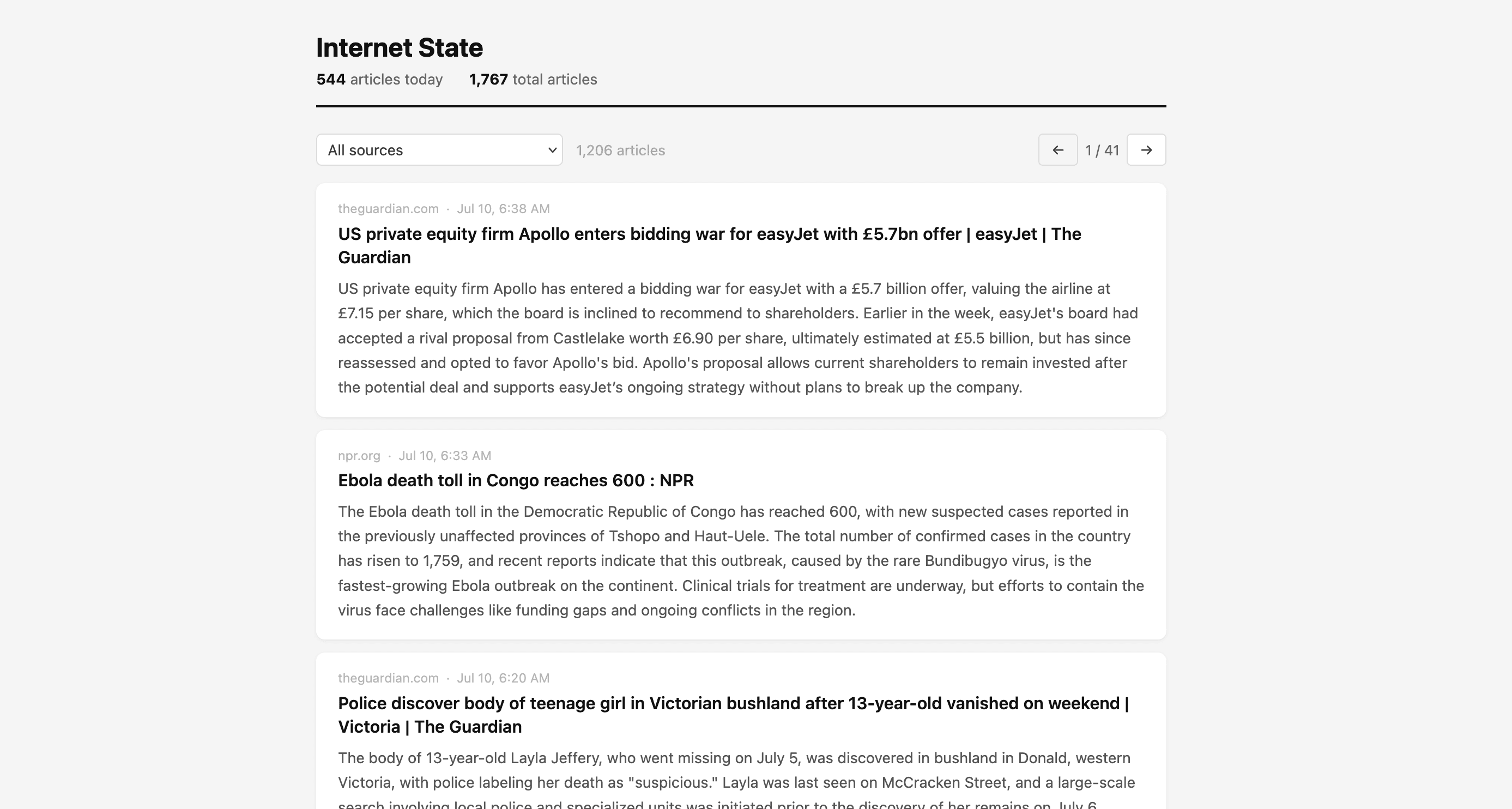Click the Layla Jeffery article summary paragraph

pos(736,779)
